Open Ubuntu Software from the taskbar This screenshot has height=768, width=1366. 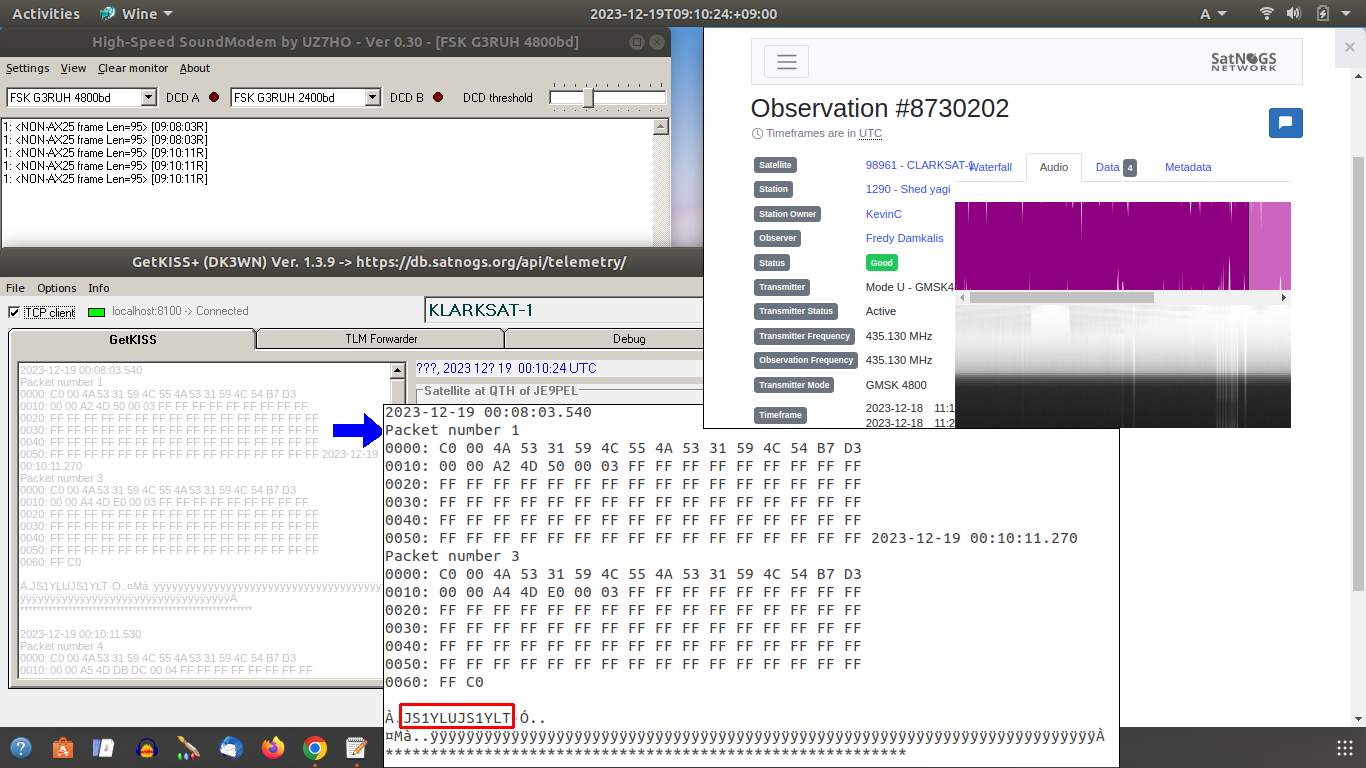[x=62, y=748]
